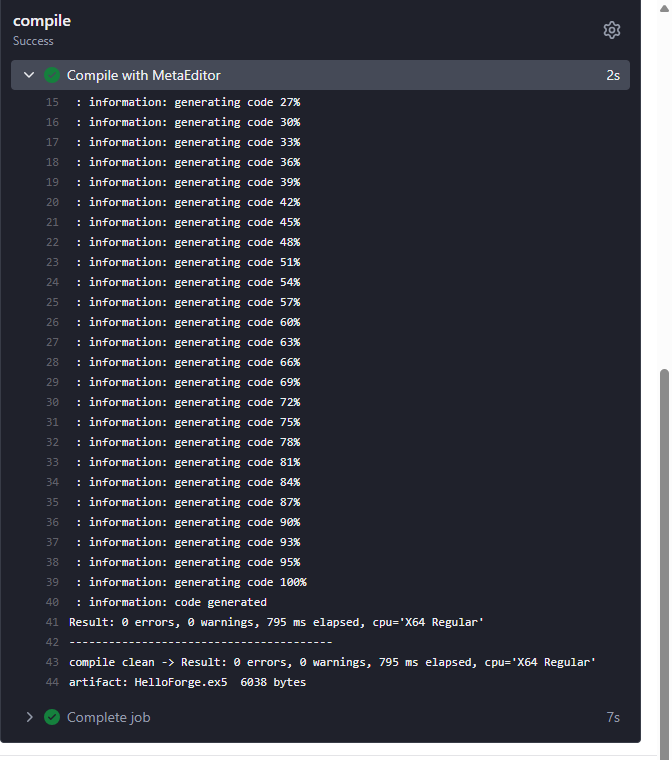The height and width of the screenshot is (760, 672).
Task: Click the scrollbar up arrow
Action: (x=664, y=8)
